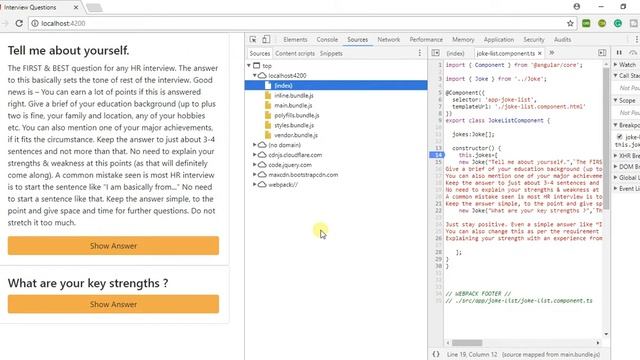Toggle the debugger sidebar icon
The height and width of the screenshot is (360, 640).
pyautogui.click(x=602, y=53)
